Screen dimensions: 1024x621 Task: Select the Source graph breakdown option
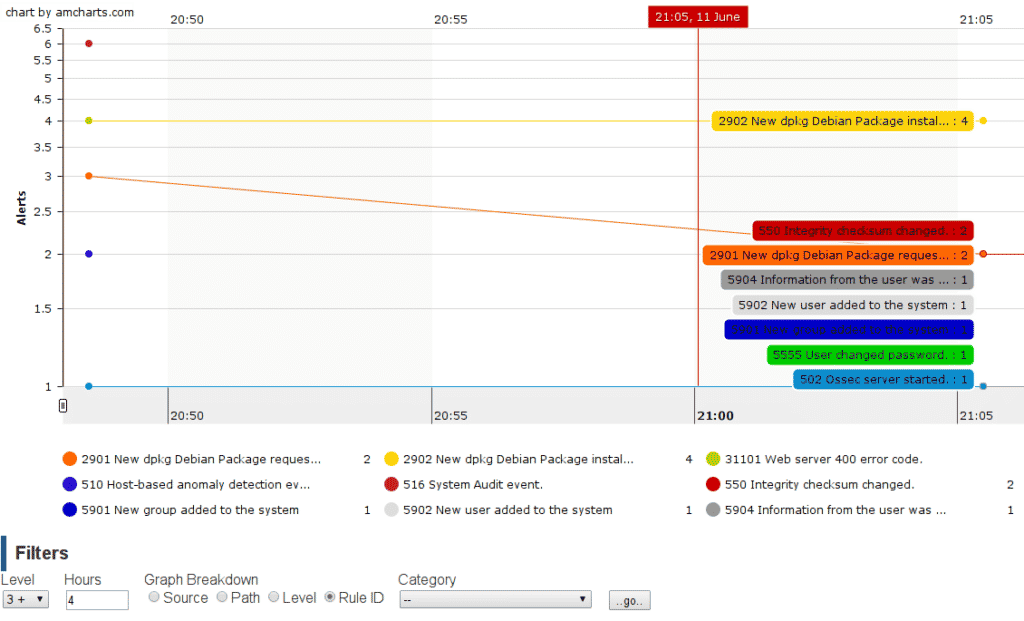click(154, 598)
